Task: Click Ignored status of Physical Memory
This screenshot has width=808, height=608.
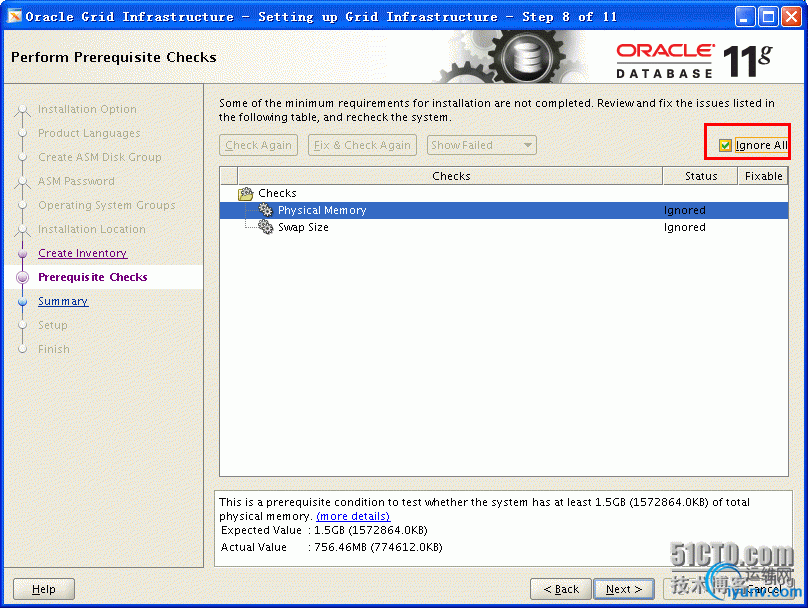Action: (x=684, y=210)
